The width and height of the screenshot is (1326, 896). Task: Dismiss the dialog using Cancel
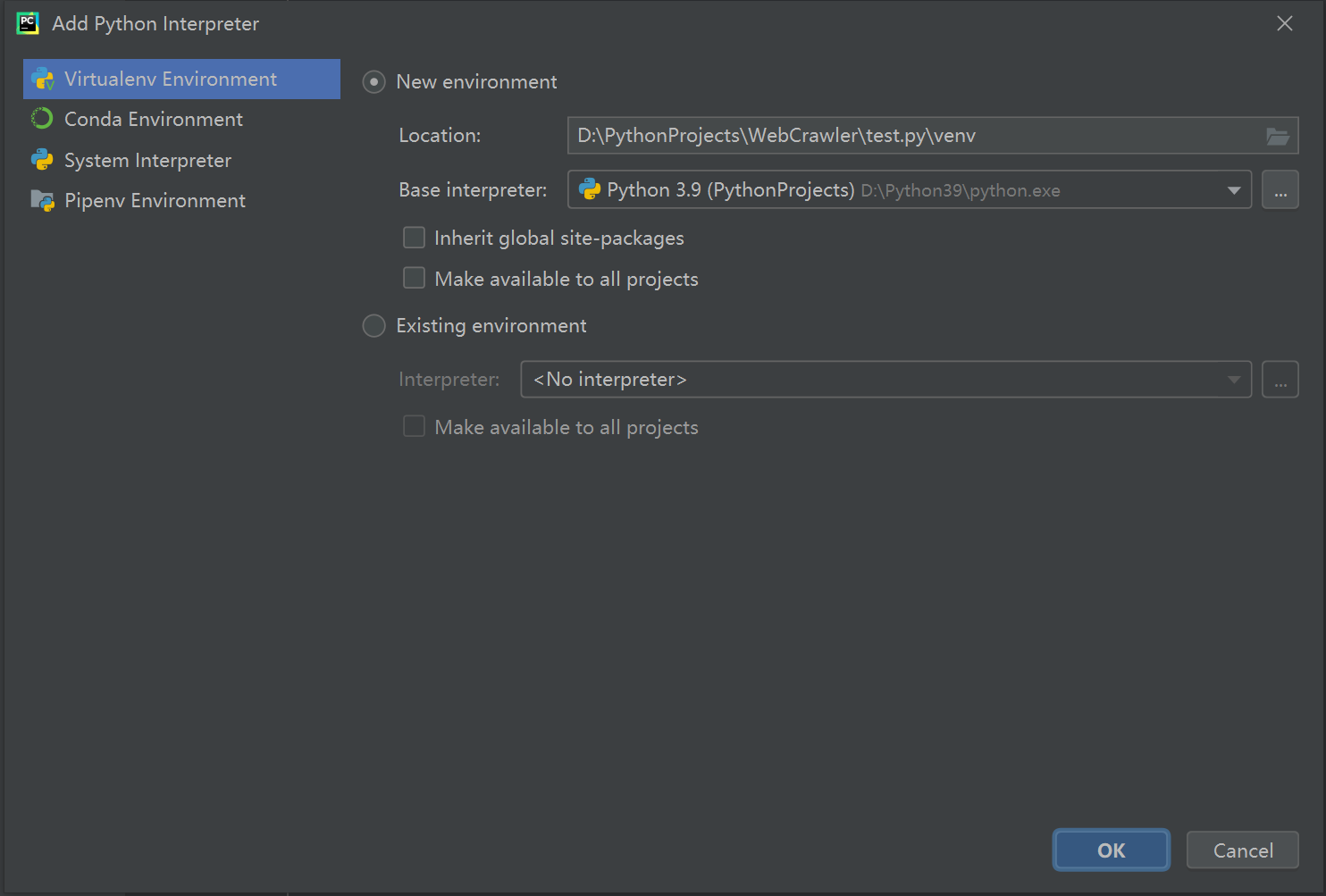(1242, 850)
